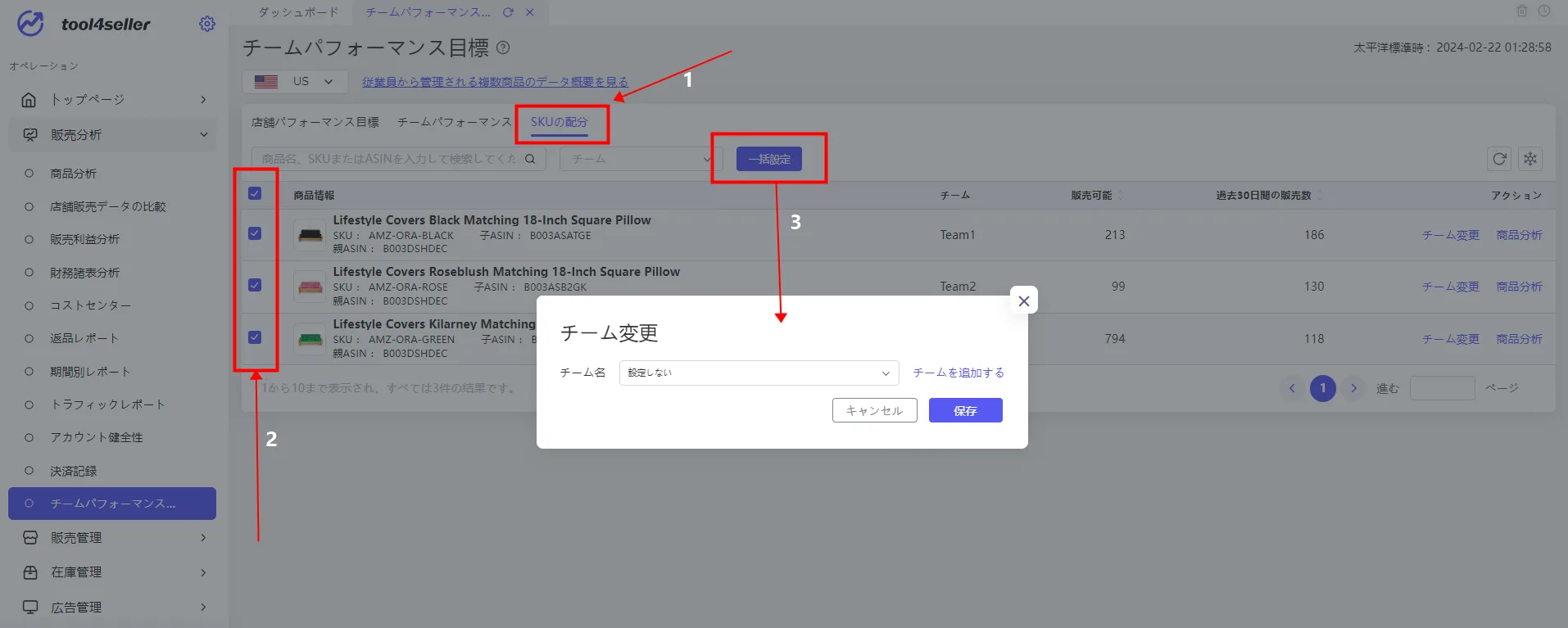Click the page number jump field
Viewport: 1568px width, 628px height.
pyautogui.click(x=1442, y=388)
